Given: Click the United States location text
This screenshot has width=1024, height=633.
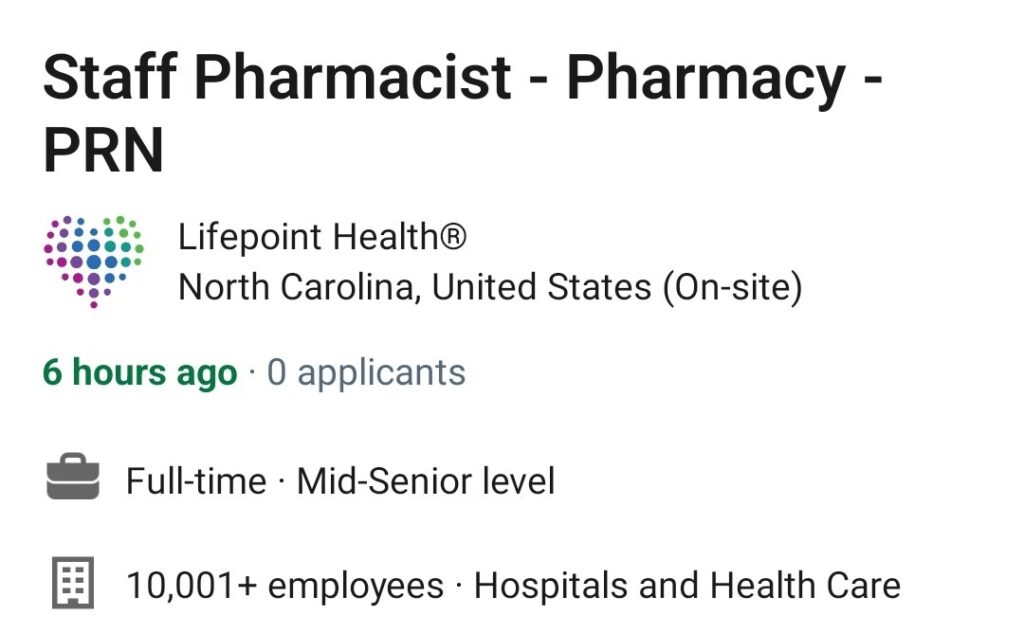Looking at the screenshot, I should [x=541, y=287].
